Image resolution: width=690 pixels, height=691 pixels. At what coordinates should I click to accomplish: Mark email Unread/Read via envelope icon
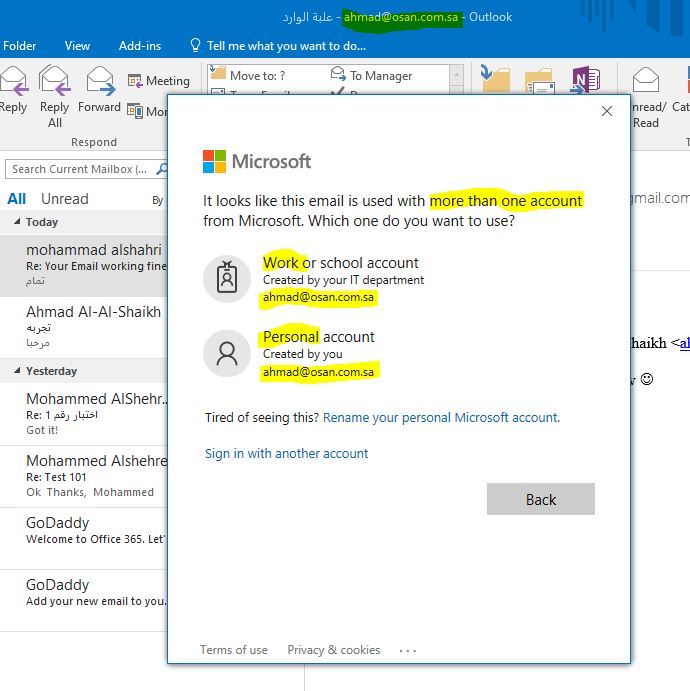tap(645, 80)
